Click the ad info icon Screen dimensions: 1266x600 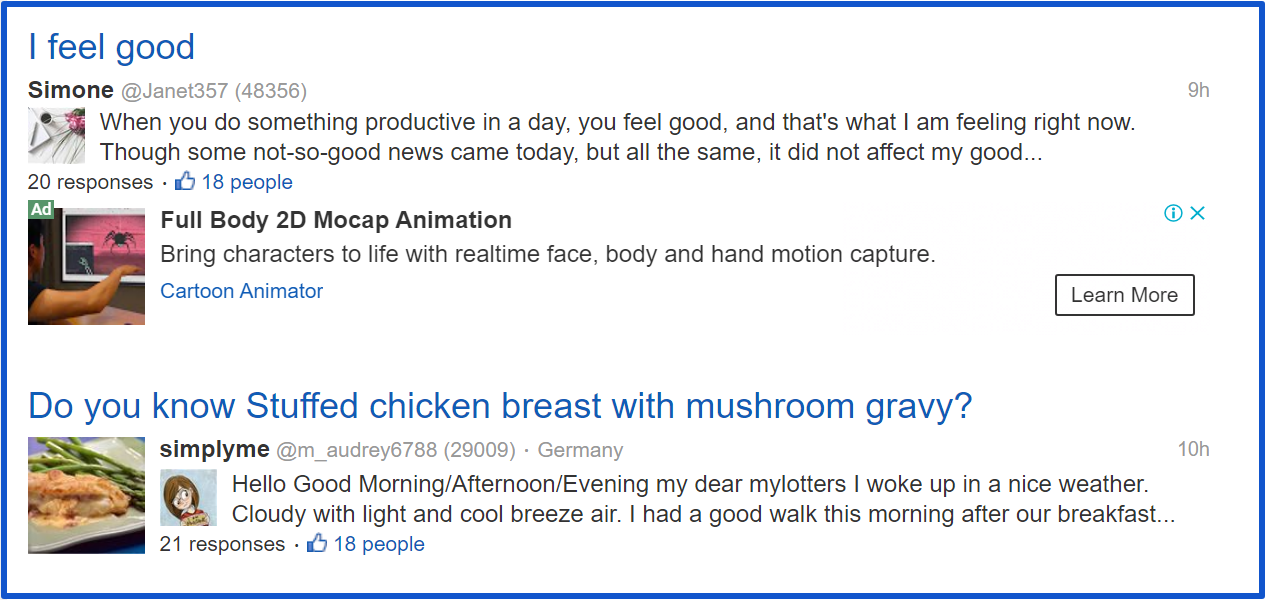click(x=1174, y=213)
